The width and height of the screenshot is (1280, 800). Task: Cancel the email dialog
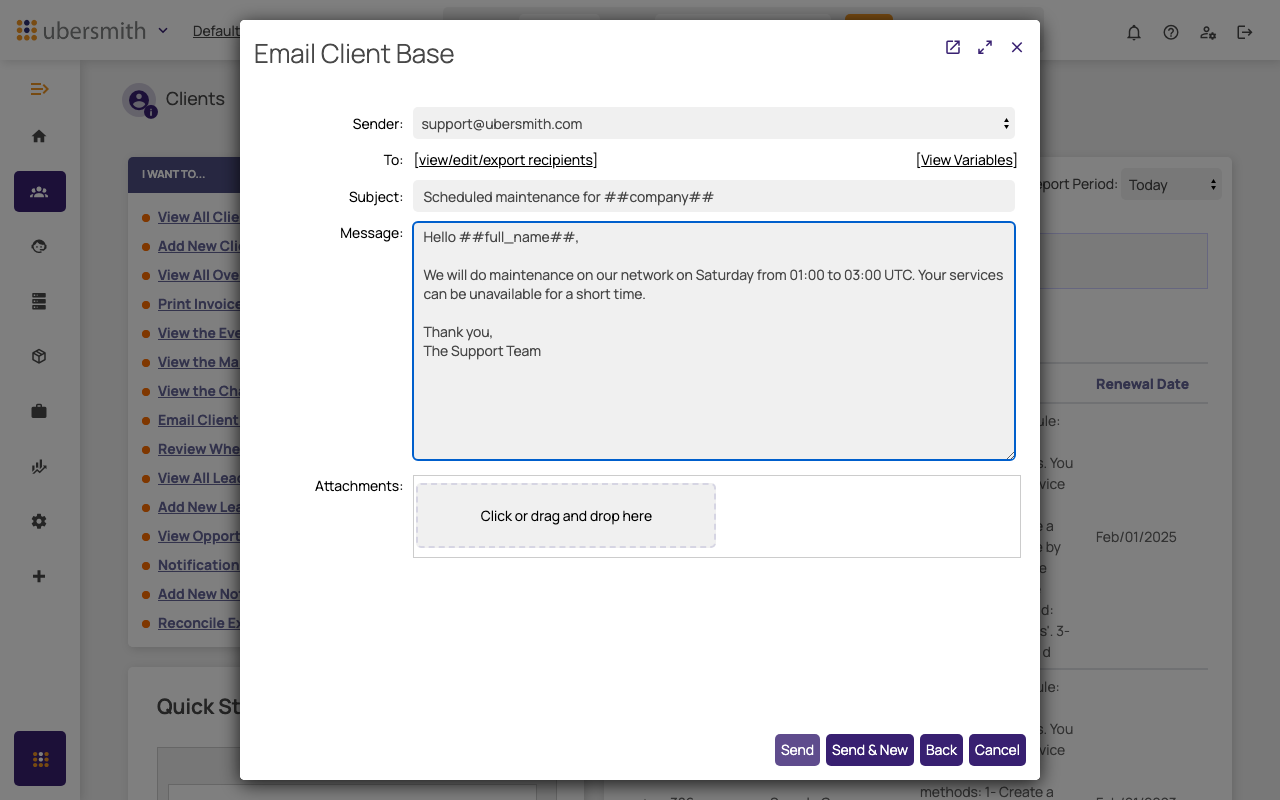tap(997, 750)
